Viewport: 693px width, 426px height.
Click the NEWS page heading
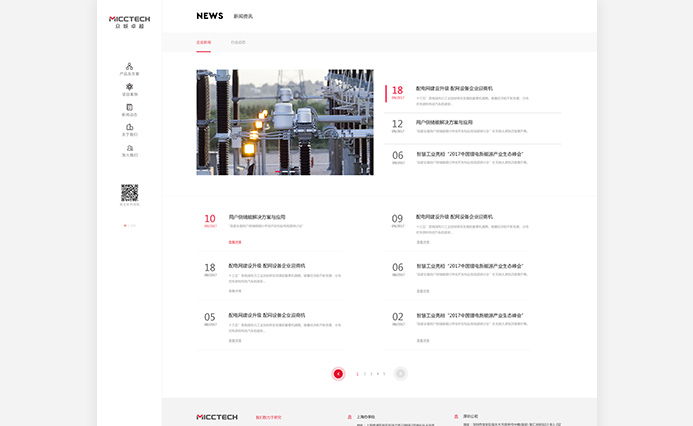click(210, 16)
